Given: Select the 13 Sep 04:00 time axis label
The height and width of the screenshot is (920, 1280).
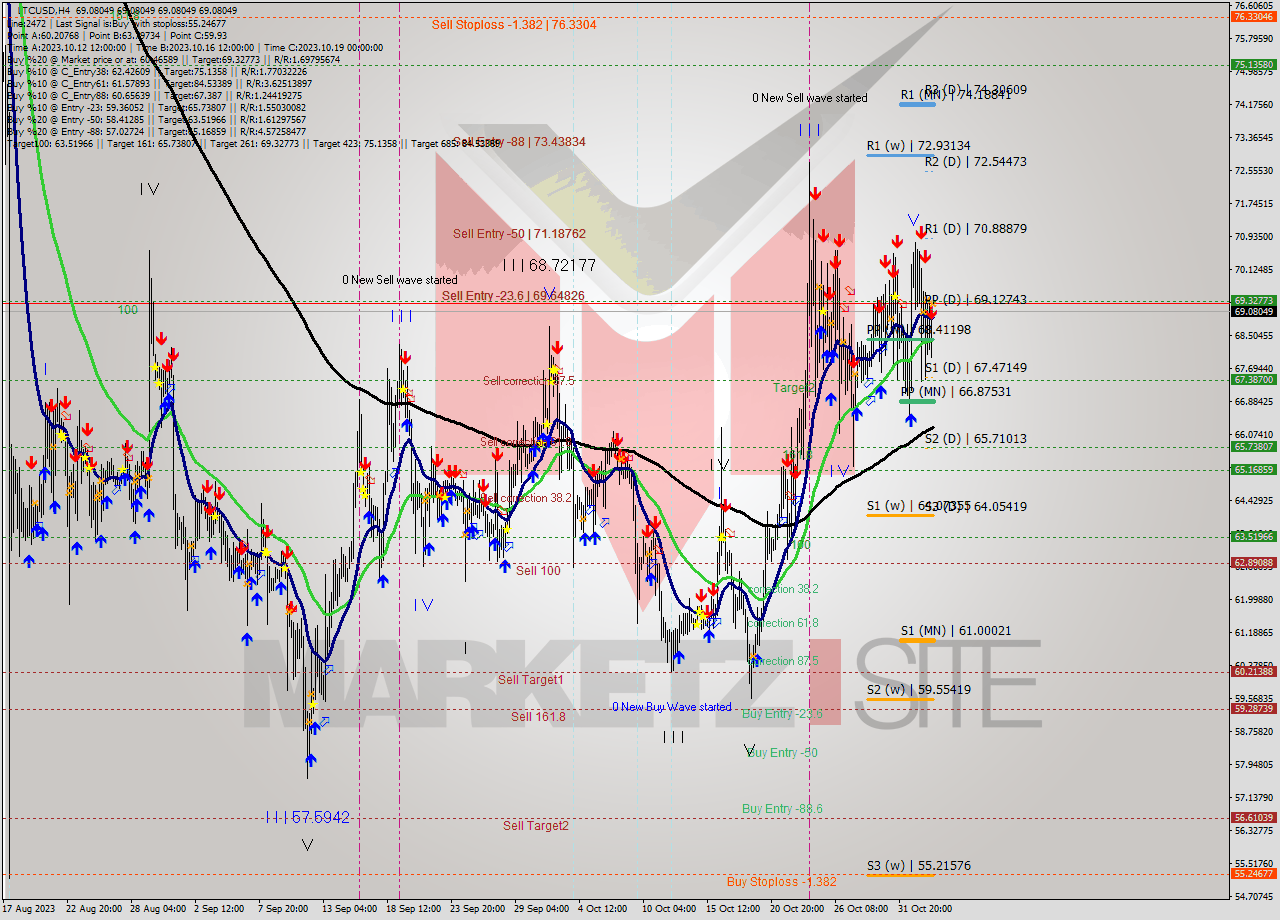Looking at the screenshot, I should 349,909.
